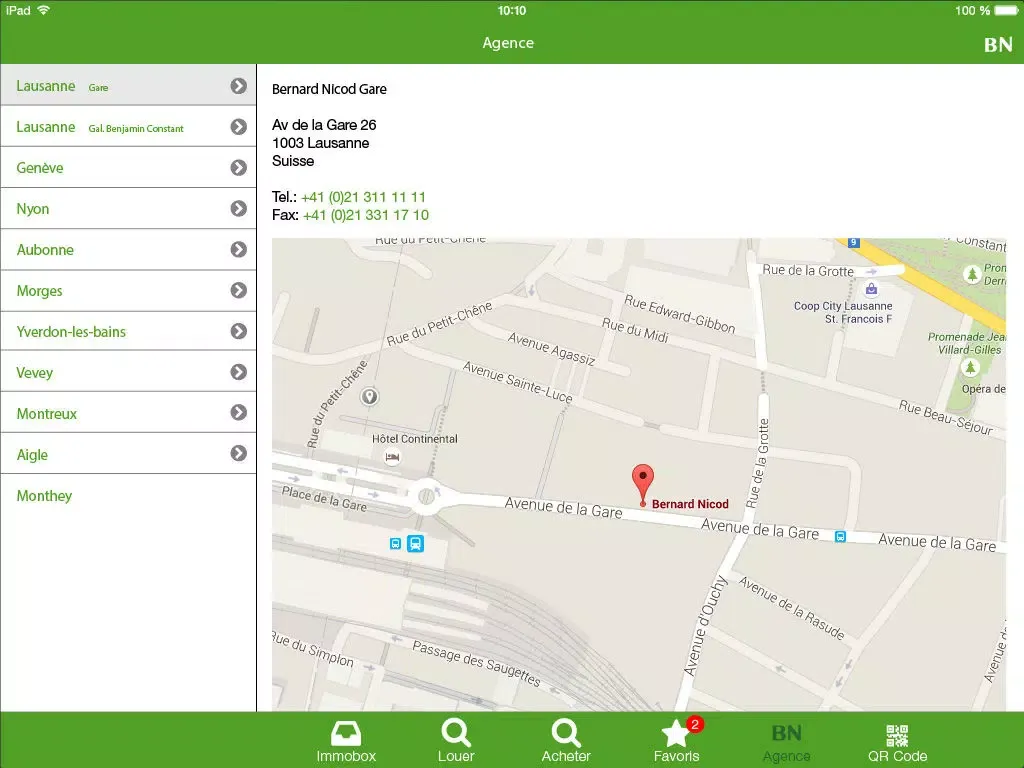This screenshot has height=768, width=1024.
Task: Open Vevey row chevron arrow
Action: tap(238, 372)
